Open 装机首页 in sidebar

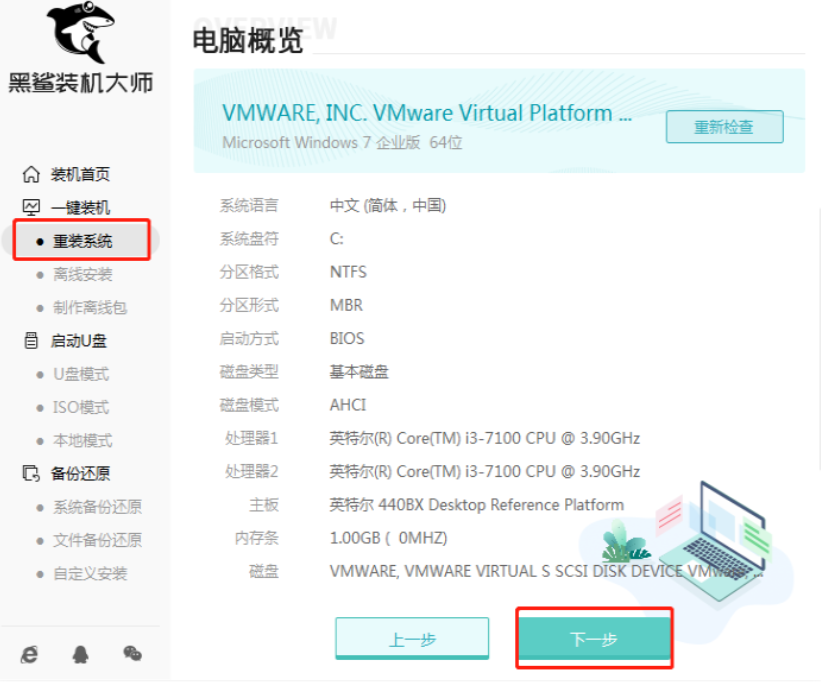click(80, 174)
